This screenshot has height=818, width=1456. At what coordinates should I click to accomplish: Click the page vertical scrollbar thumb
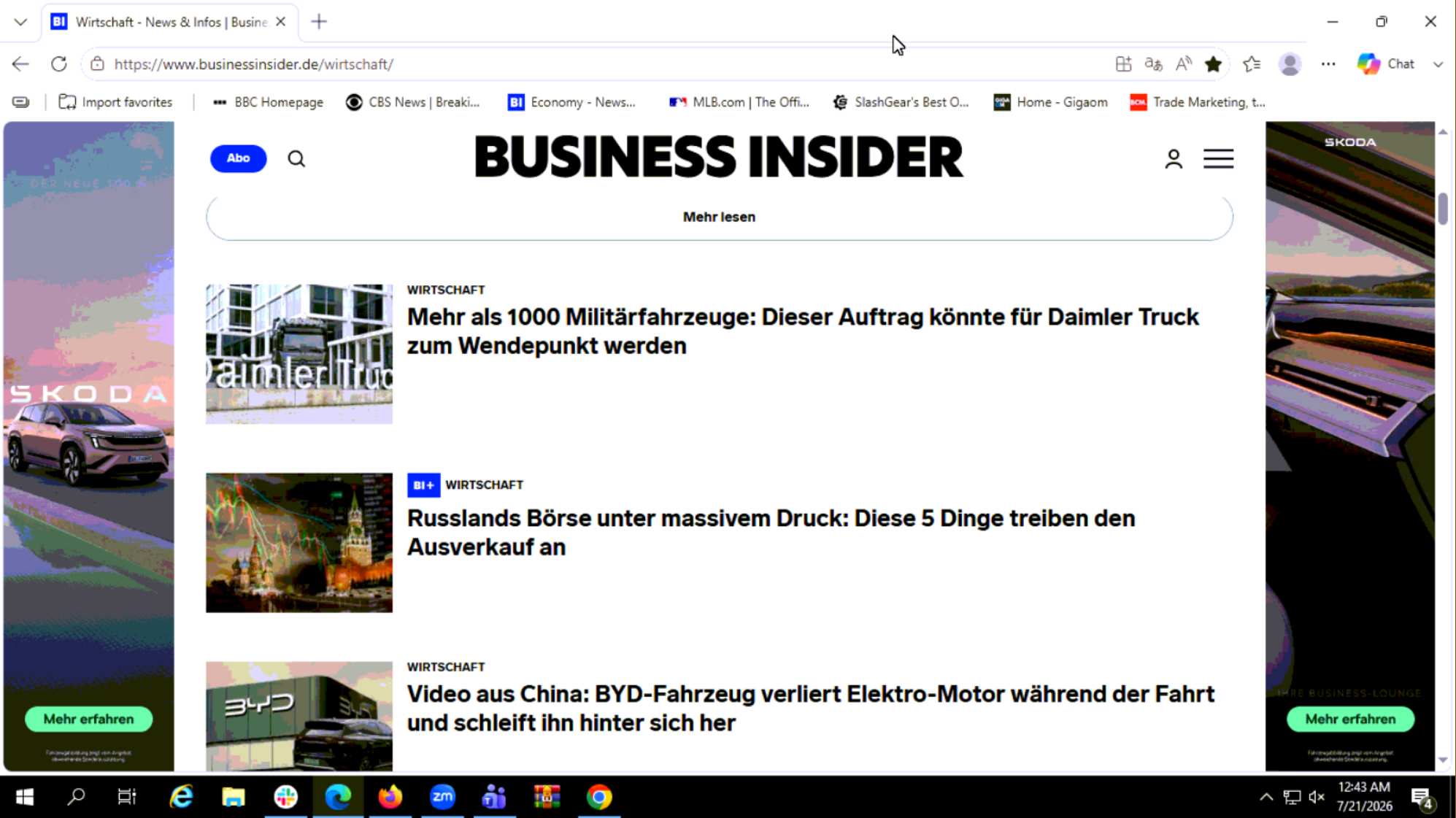[1443, 209]
